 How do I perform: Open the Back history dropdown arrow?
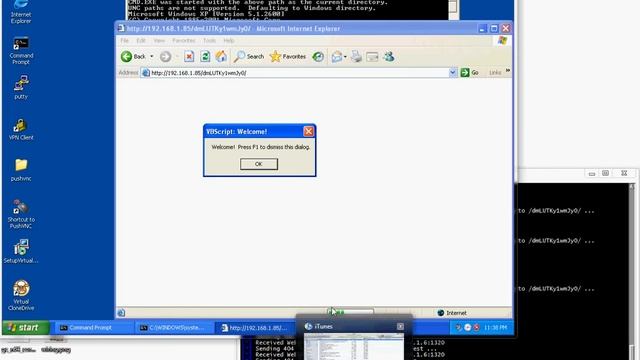coord(152,56)
